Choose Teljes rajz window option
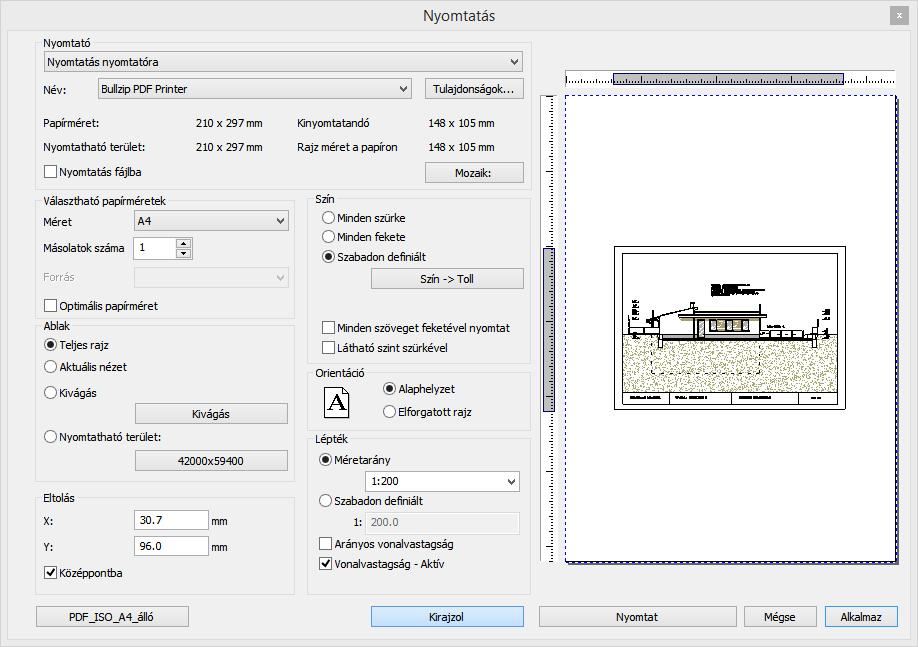This screenshot has height=647, width=918. click(x=51, y=345)
